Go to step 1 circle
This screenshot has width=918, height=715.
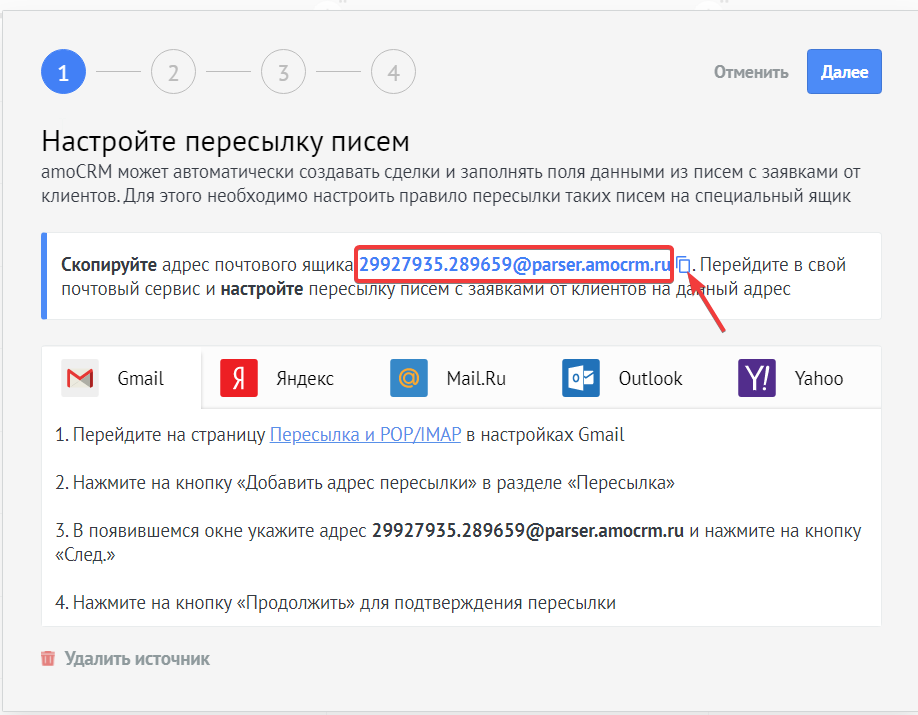(x=63, y=72)
